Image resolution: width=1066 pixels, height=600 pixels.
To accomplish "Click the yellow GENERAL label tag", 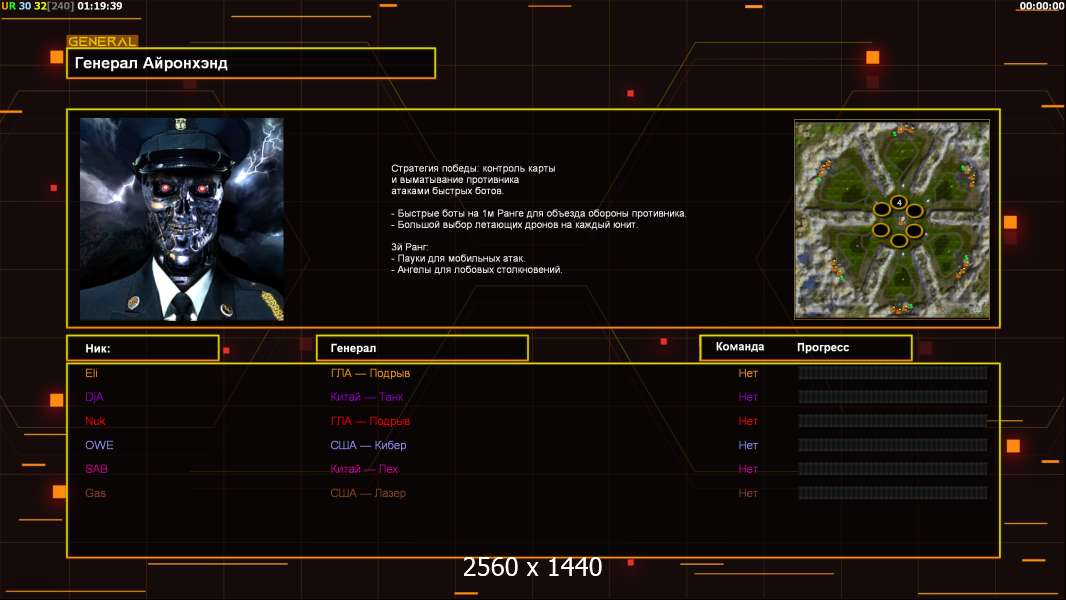I will point(102,42).
